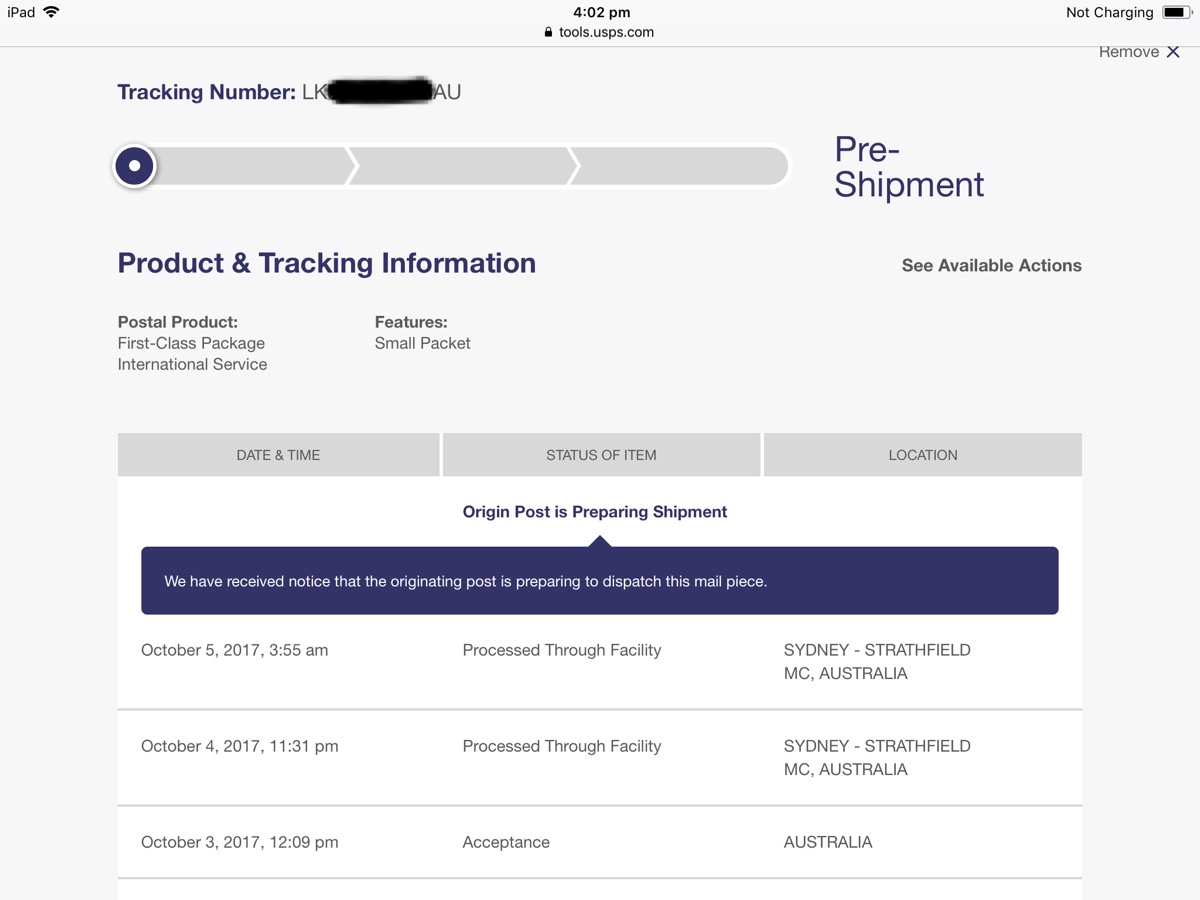Click the Acceptance status on October 3

point(506,842)
